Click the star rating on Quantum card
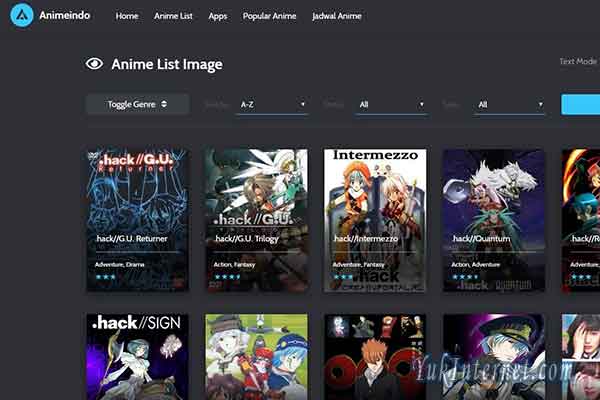Viewport: 600px width, 400px height. tap(465, 277)
